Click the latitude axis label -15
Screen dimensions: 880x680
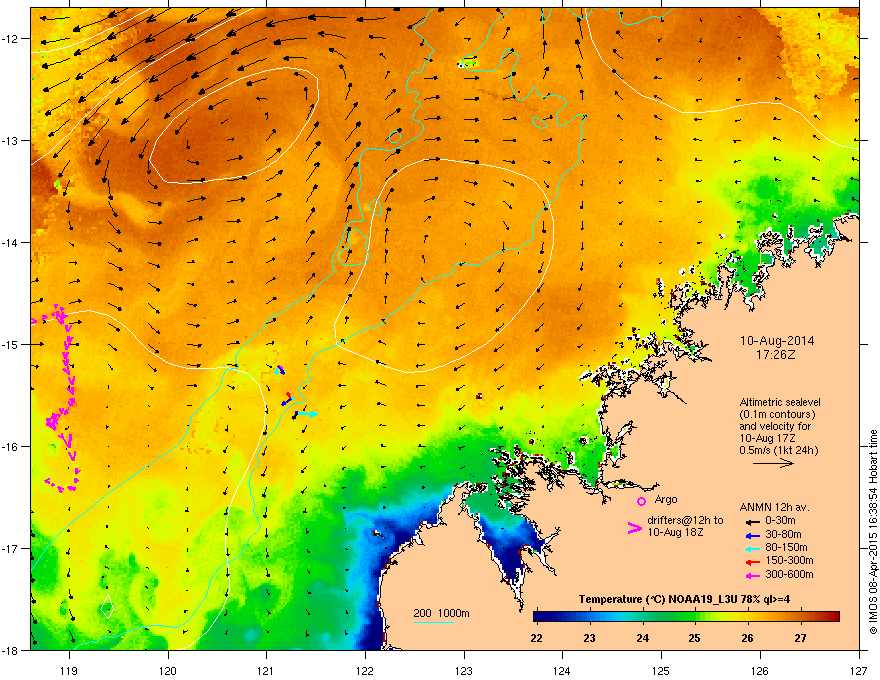[x=11, y=344]
